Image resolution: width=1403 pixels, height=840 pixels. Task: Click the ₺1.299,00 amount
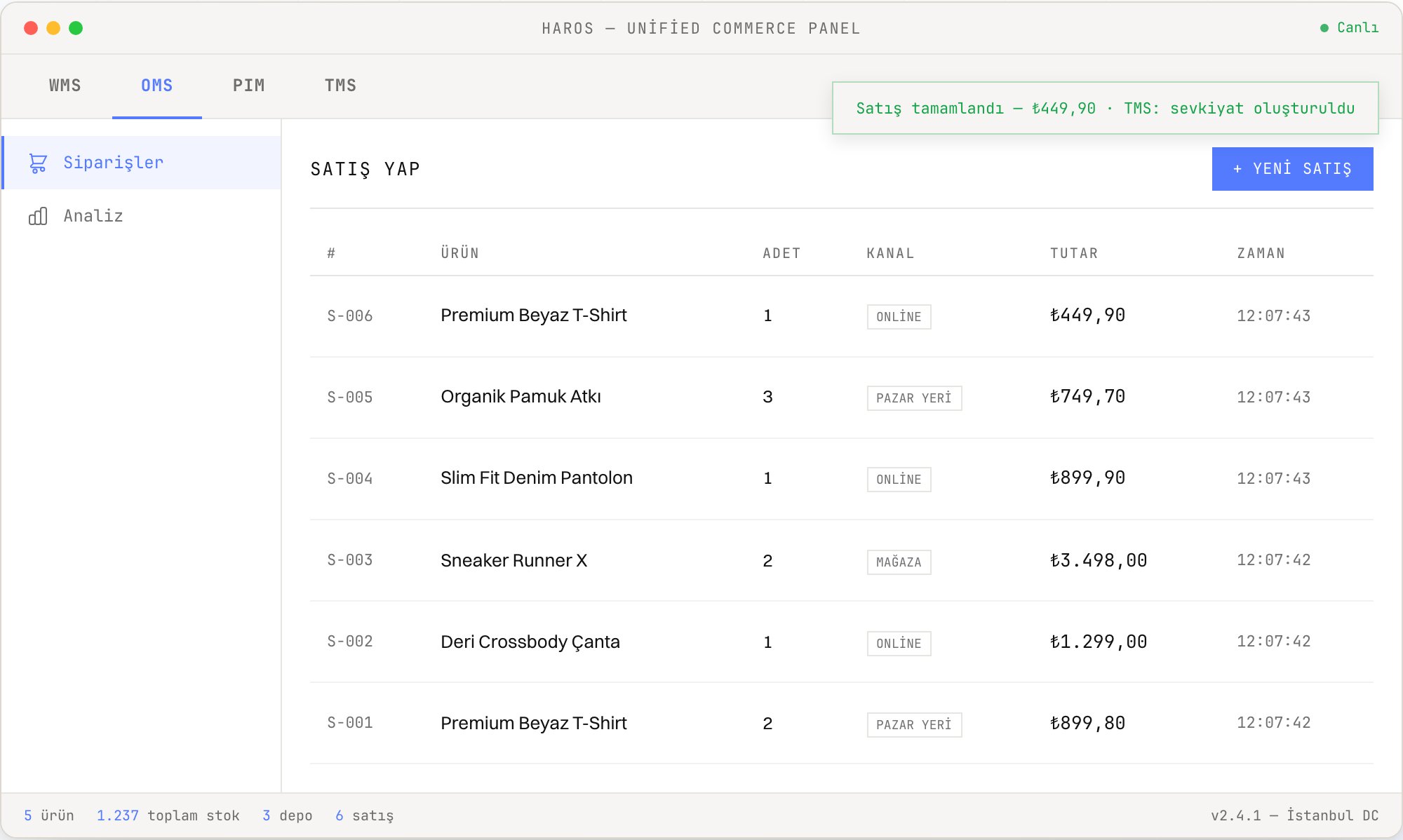1099,642
